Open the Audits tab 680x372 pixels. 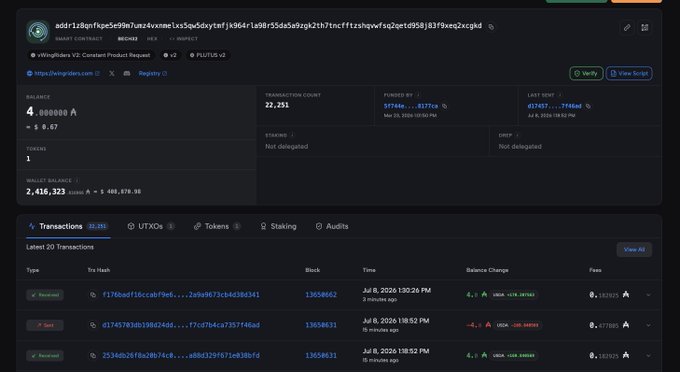[x=332, y=226]
